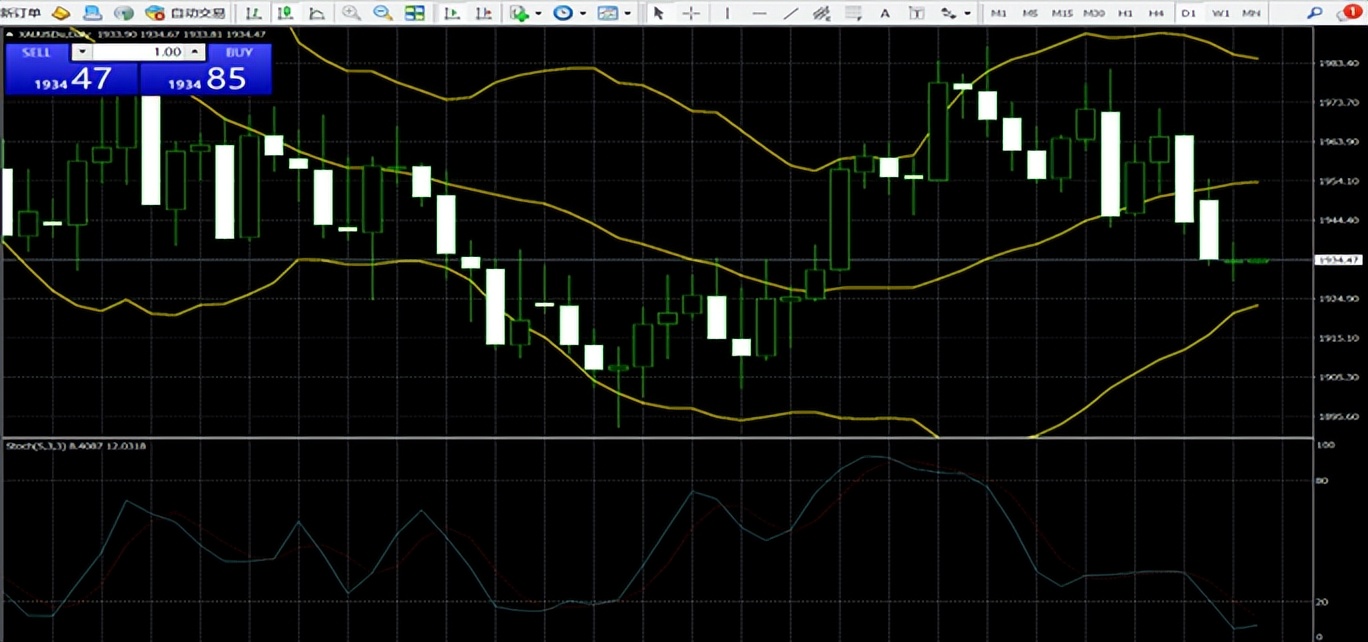The height and width of the screenshot is (642, 1368).
Task: Click the Tile Windows icon
Action: point(414,13)
